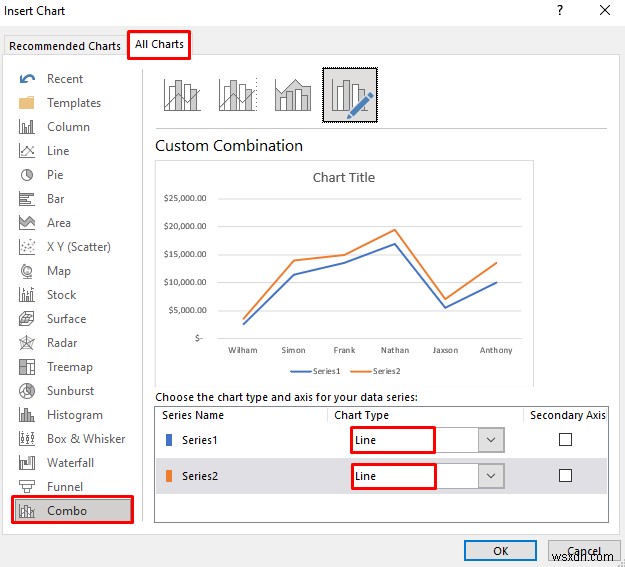Click the Series Name column header

tap(193, 415)
